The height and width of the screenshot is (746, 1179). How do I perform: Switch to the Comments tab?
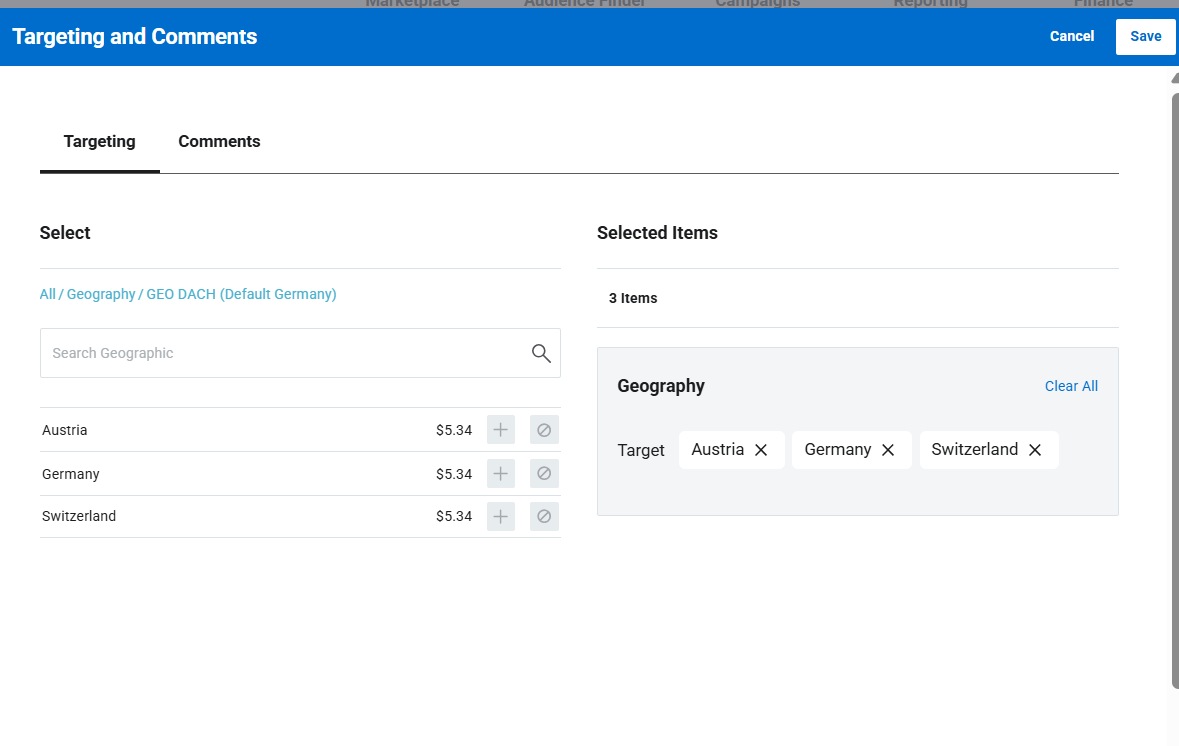219,142
